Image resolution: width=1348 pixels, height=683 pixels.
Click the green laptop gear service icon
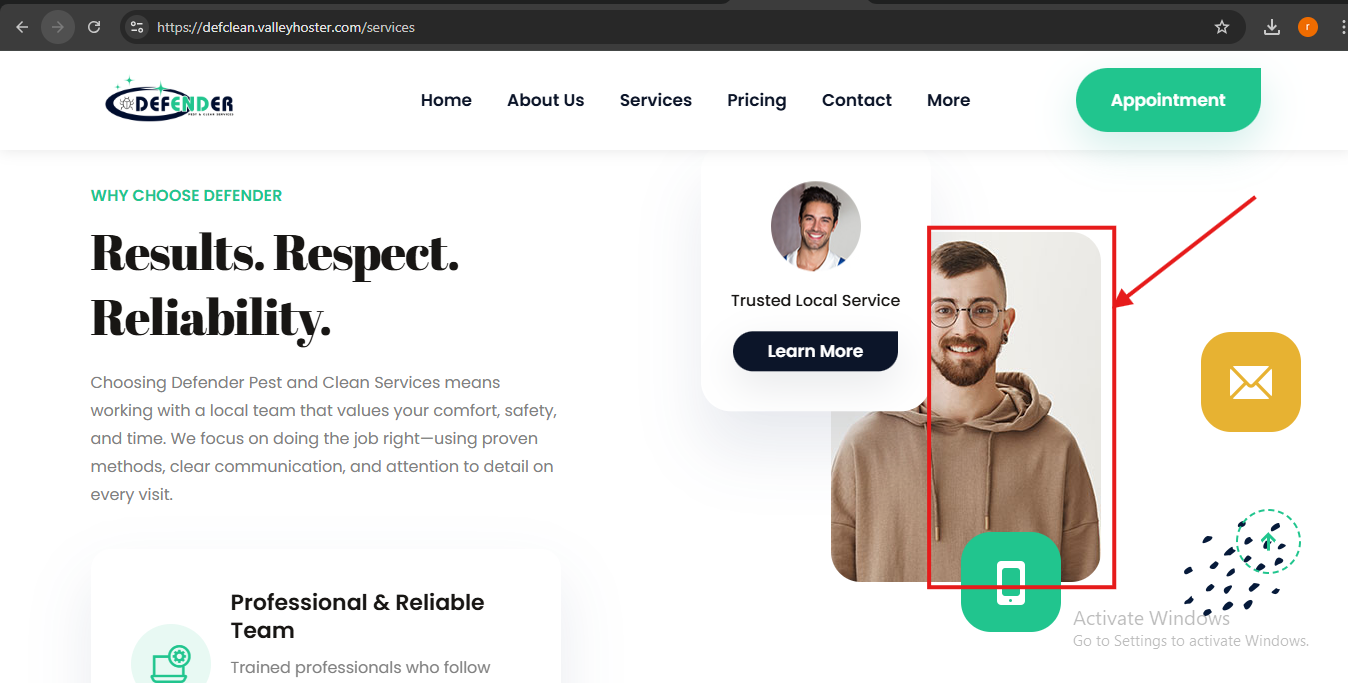[171, 661]
